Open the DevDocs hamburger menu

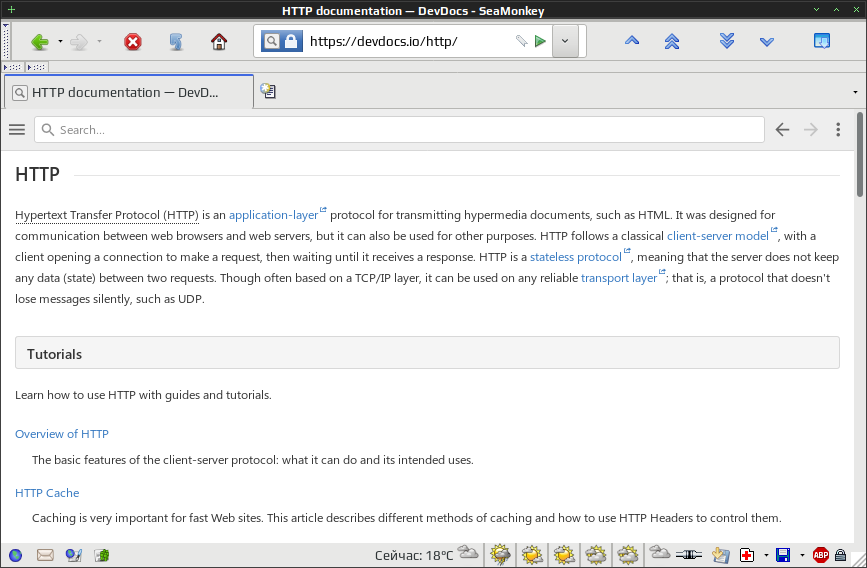click(x=17, y=129)
